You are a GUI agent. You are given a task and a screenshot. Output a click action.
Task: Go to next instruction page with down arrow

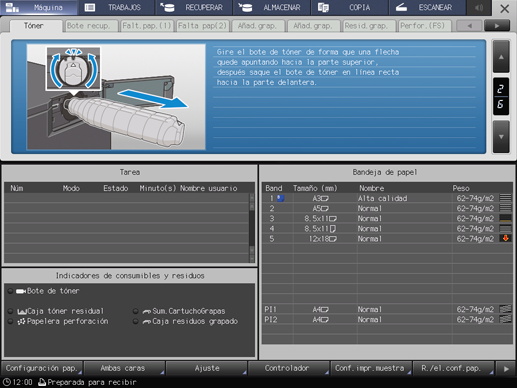(x=501, y=137)
